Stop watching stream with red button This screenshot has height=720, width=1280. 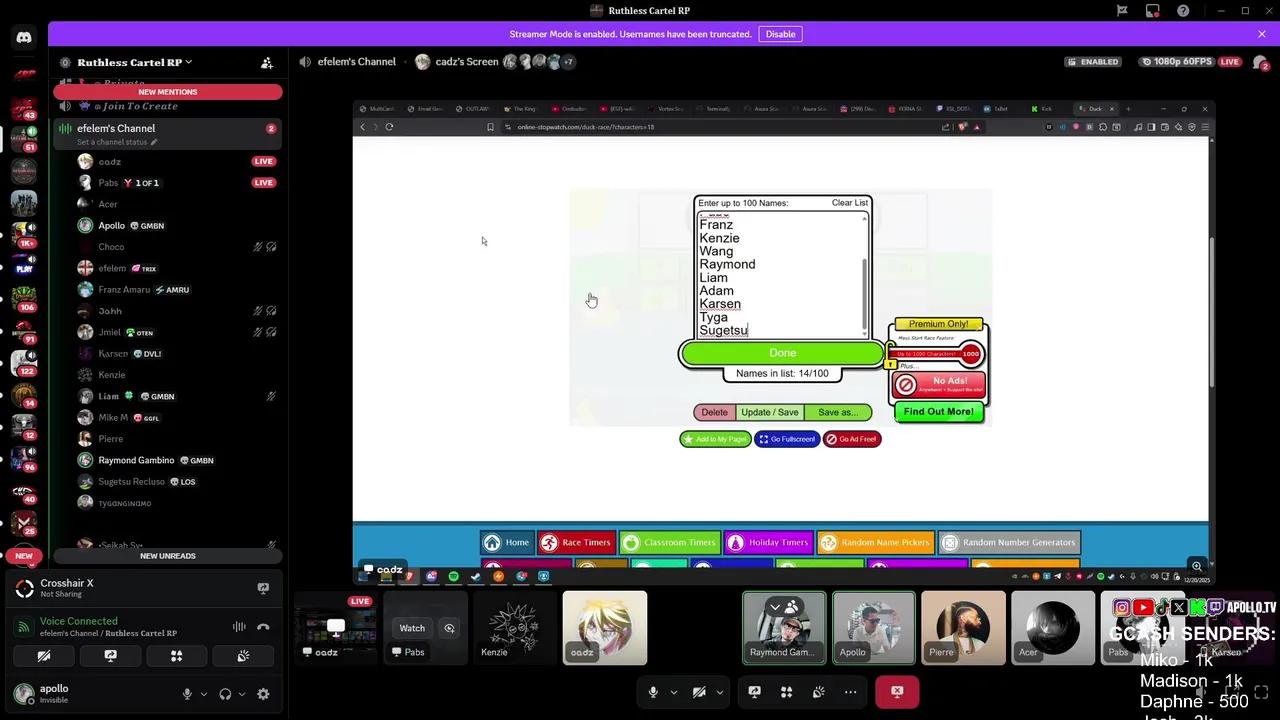pos(897,692)
